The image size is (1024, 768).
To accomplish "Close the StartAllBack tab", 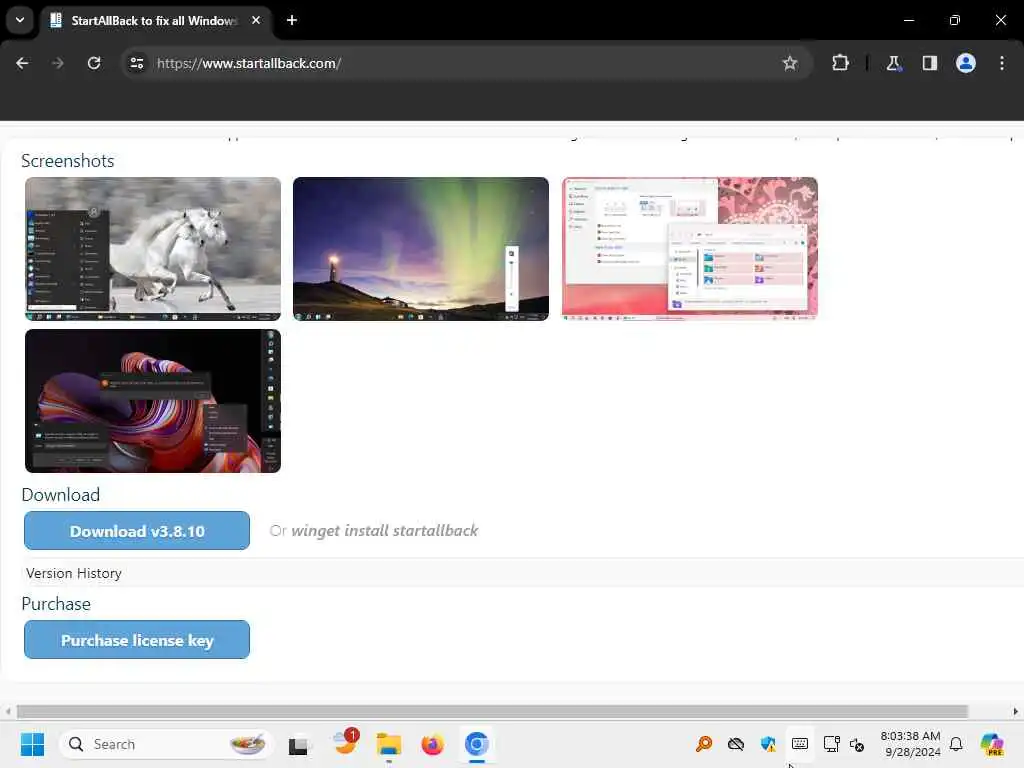I will [256, 20].
